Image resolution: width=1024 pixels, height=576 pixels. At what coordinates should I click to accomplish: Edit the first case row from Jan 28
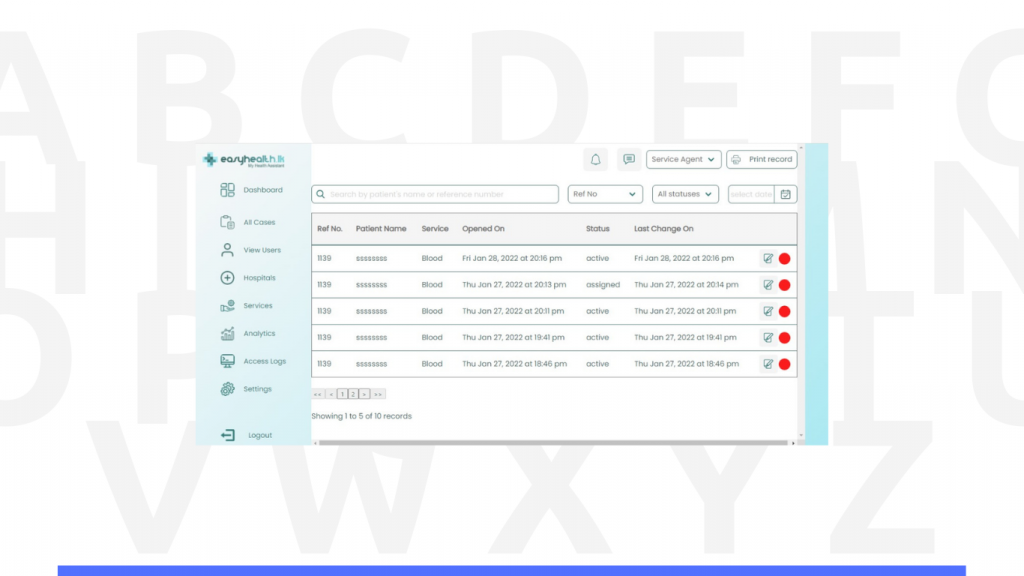(768, 258)
